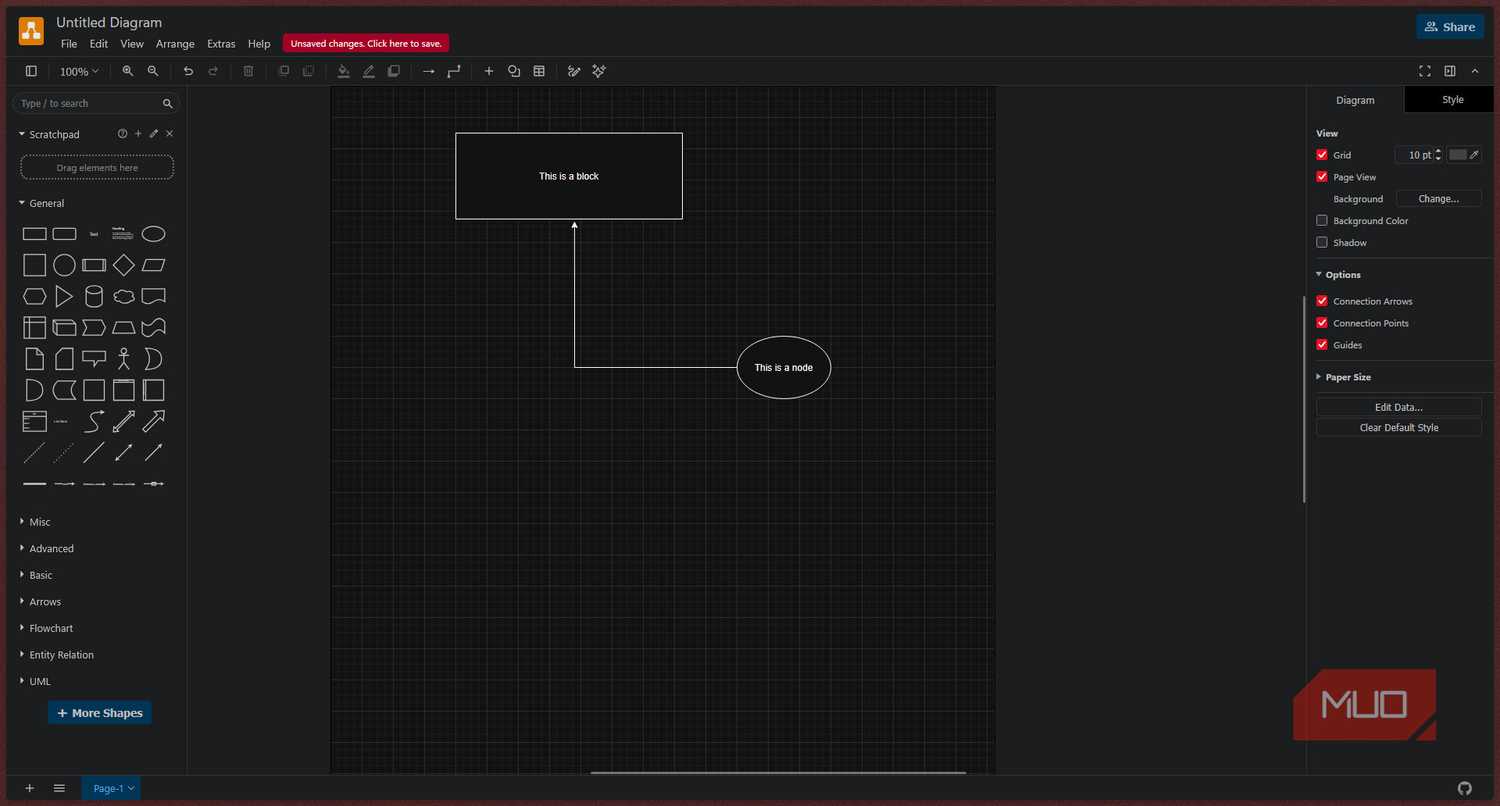This screenshot has width=1500, height=806.
Task: Toggle the Shadow toolbar icon
Action: tap(393, 71)
